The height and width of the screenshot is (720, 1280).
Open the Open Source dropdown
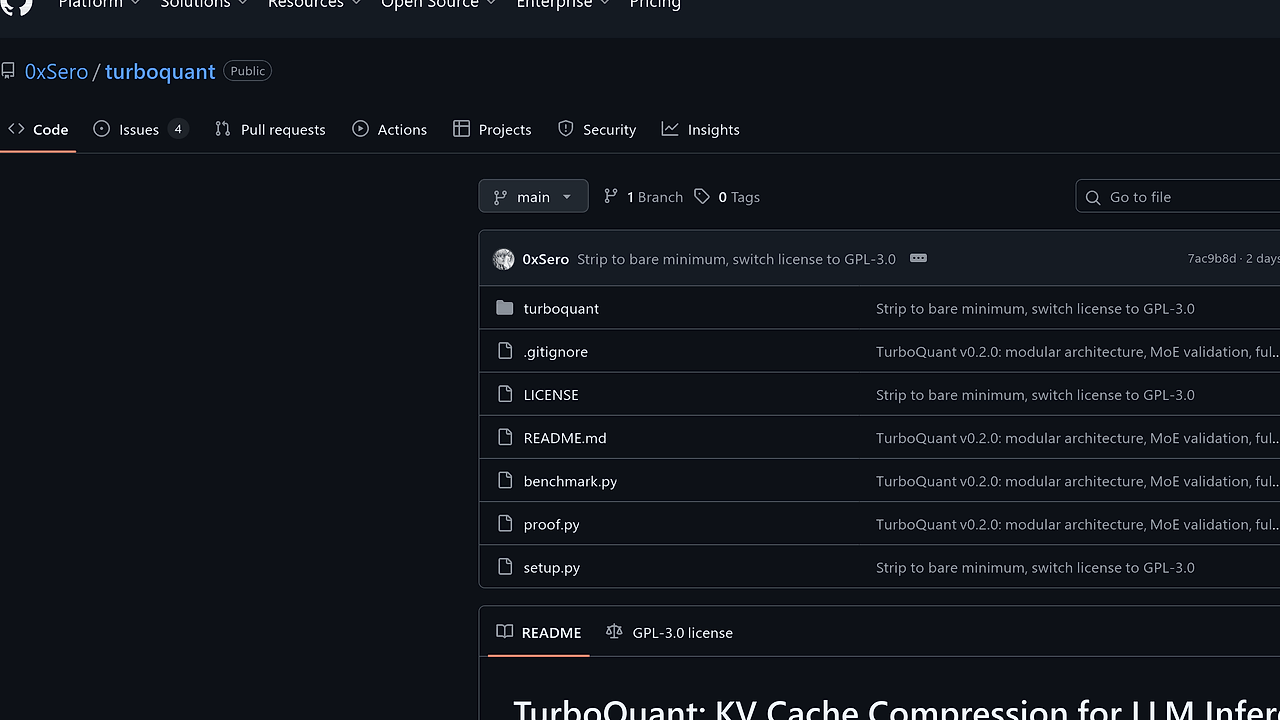(438, 4)
